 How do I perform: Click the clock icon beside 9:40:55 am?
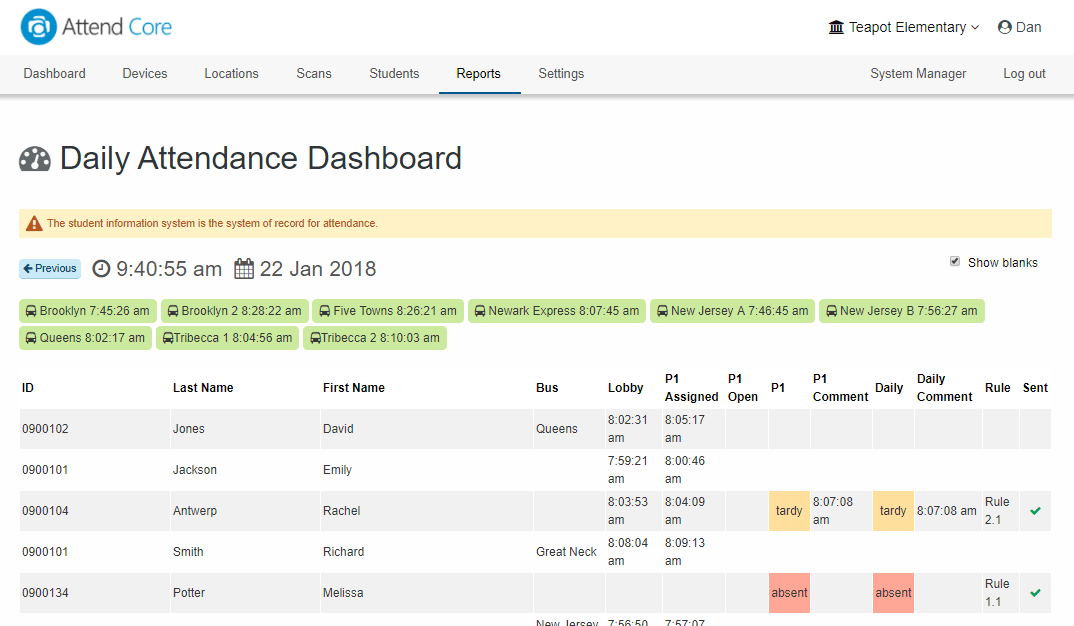101,268
